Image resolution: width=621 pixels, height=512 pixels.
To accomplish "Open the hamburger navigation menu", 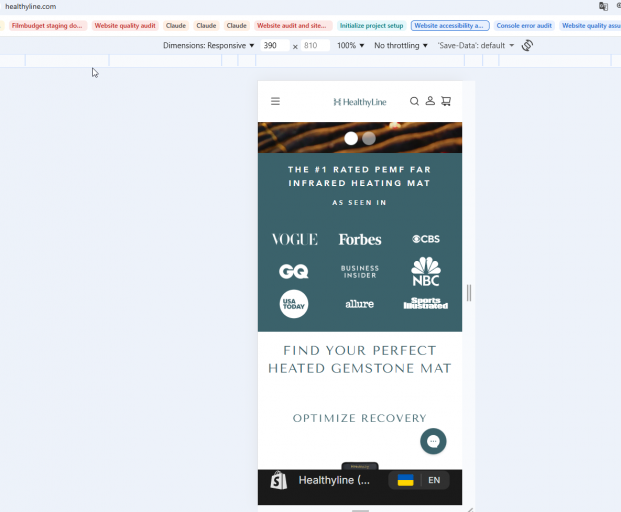I will click(275, 101).
